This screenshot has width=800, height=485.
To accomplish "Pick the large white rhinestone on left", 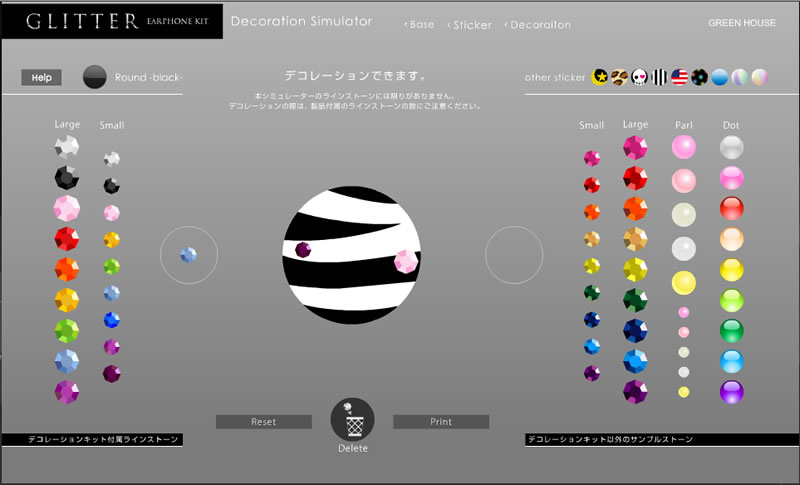I will [67, 147].
